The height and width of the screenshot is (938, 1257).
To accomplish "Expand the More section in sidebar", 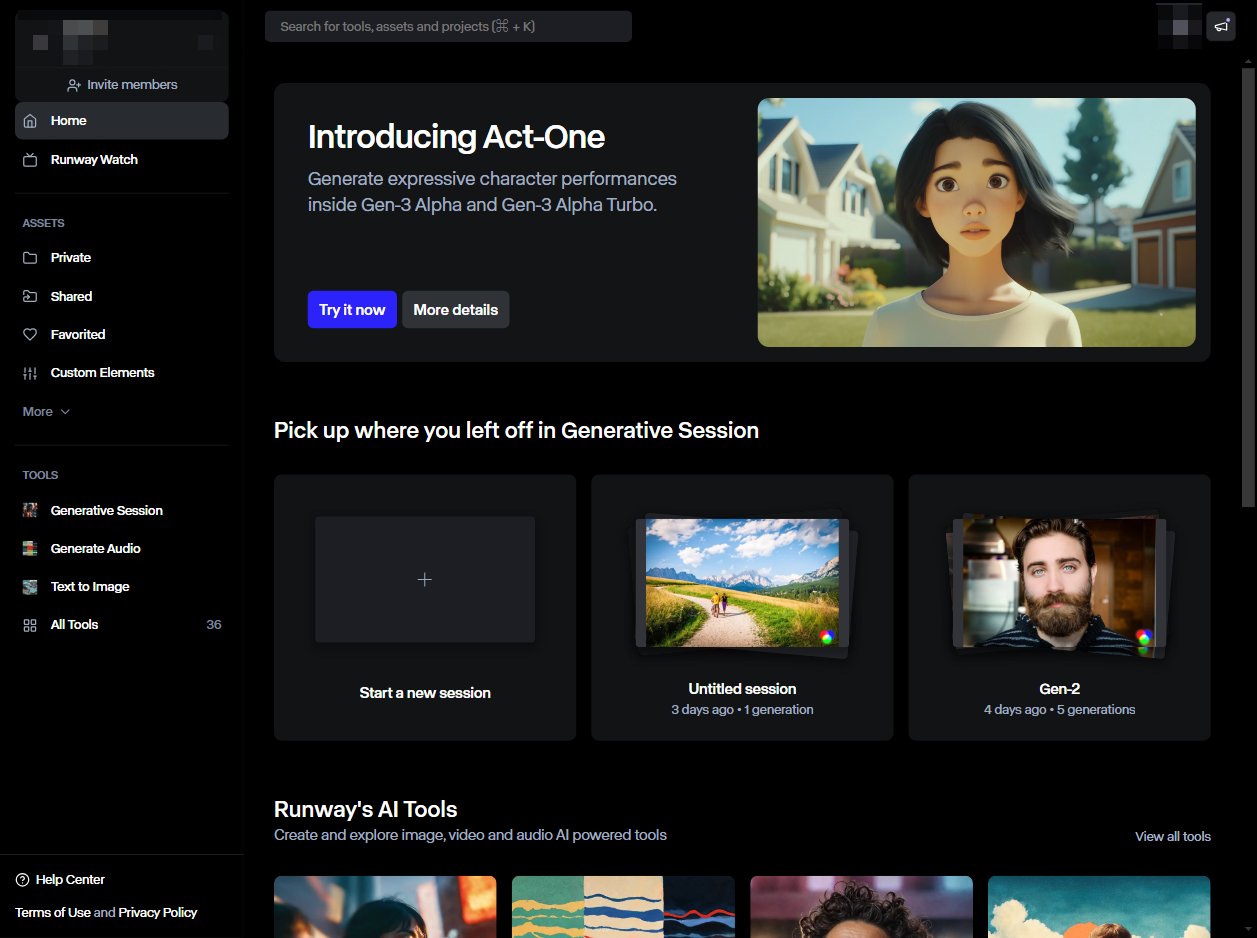I will [47, 412].
